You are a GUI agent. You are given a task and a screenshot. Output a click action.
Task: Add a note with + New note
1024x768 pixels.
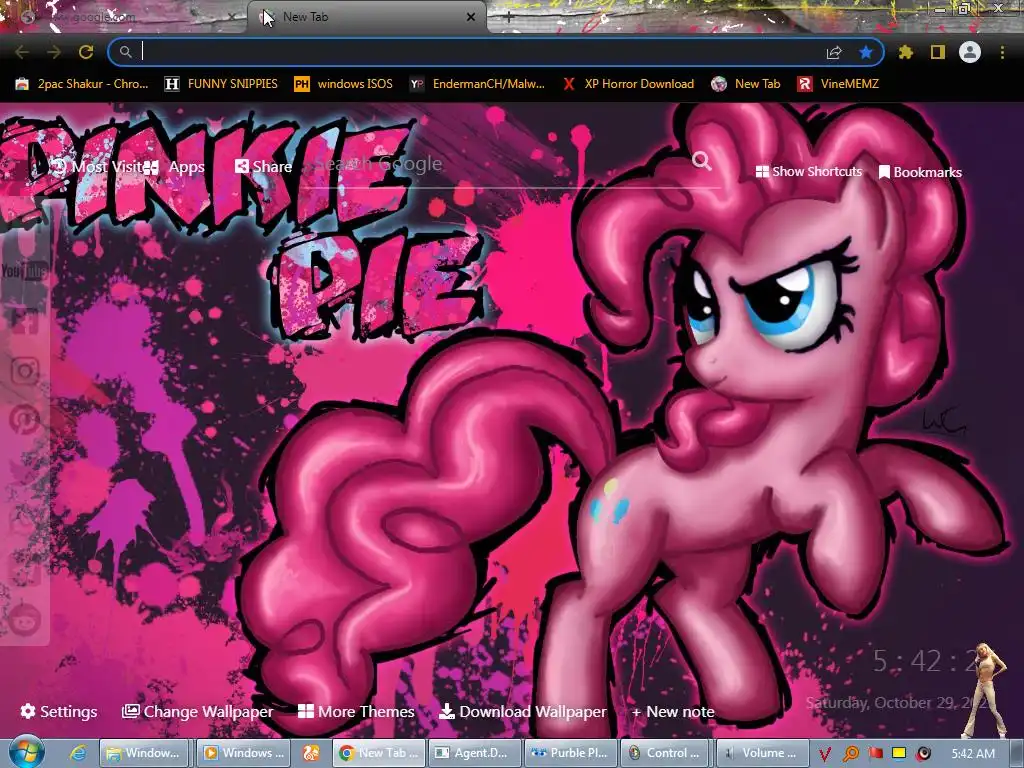[x=673, y=711]
